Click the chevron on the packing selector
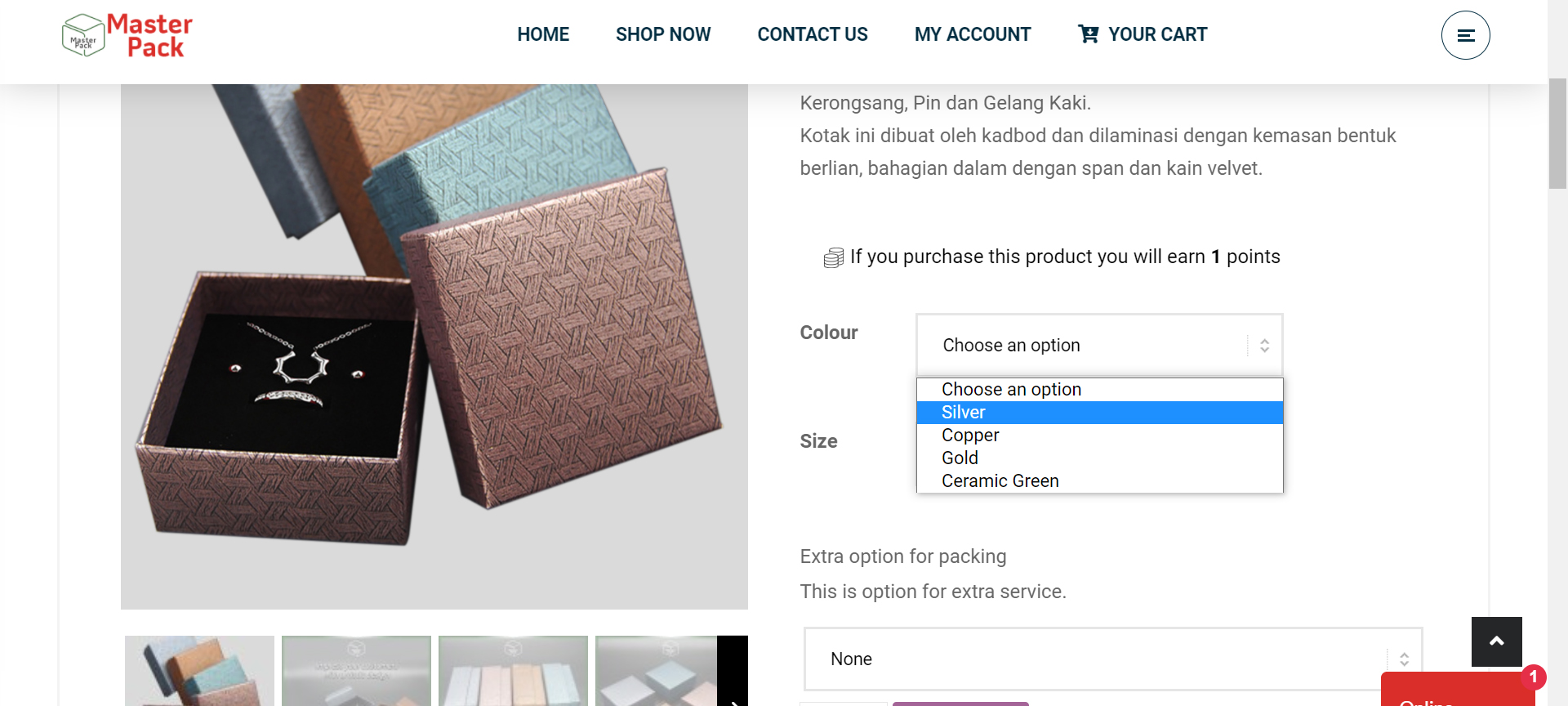The image size is (1568, 706). coord(1404,659)
